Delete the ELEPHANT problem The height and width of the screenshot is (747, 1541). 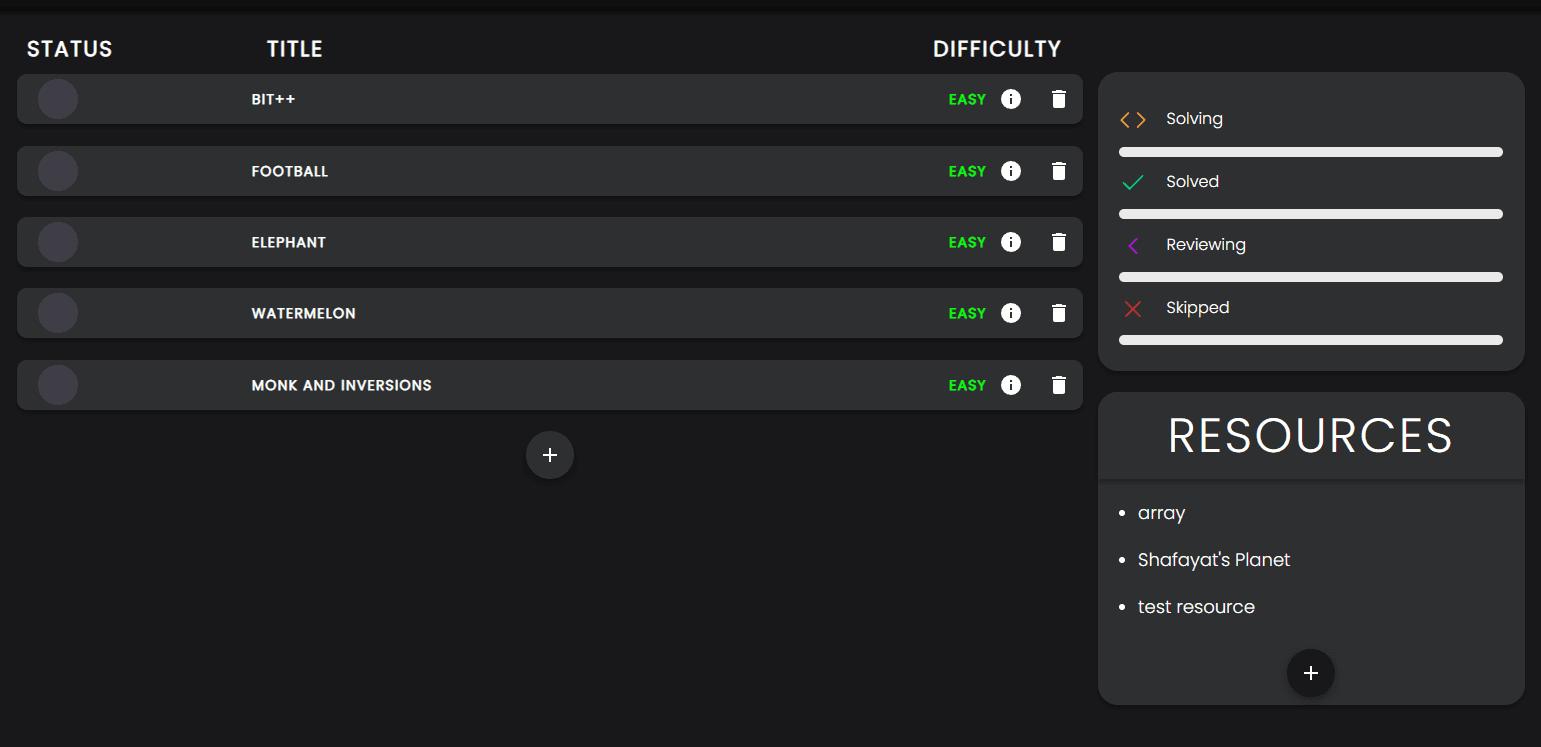coord(1059,242)
